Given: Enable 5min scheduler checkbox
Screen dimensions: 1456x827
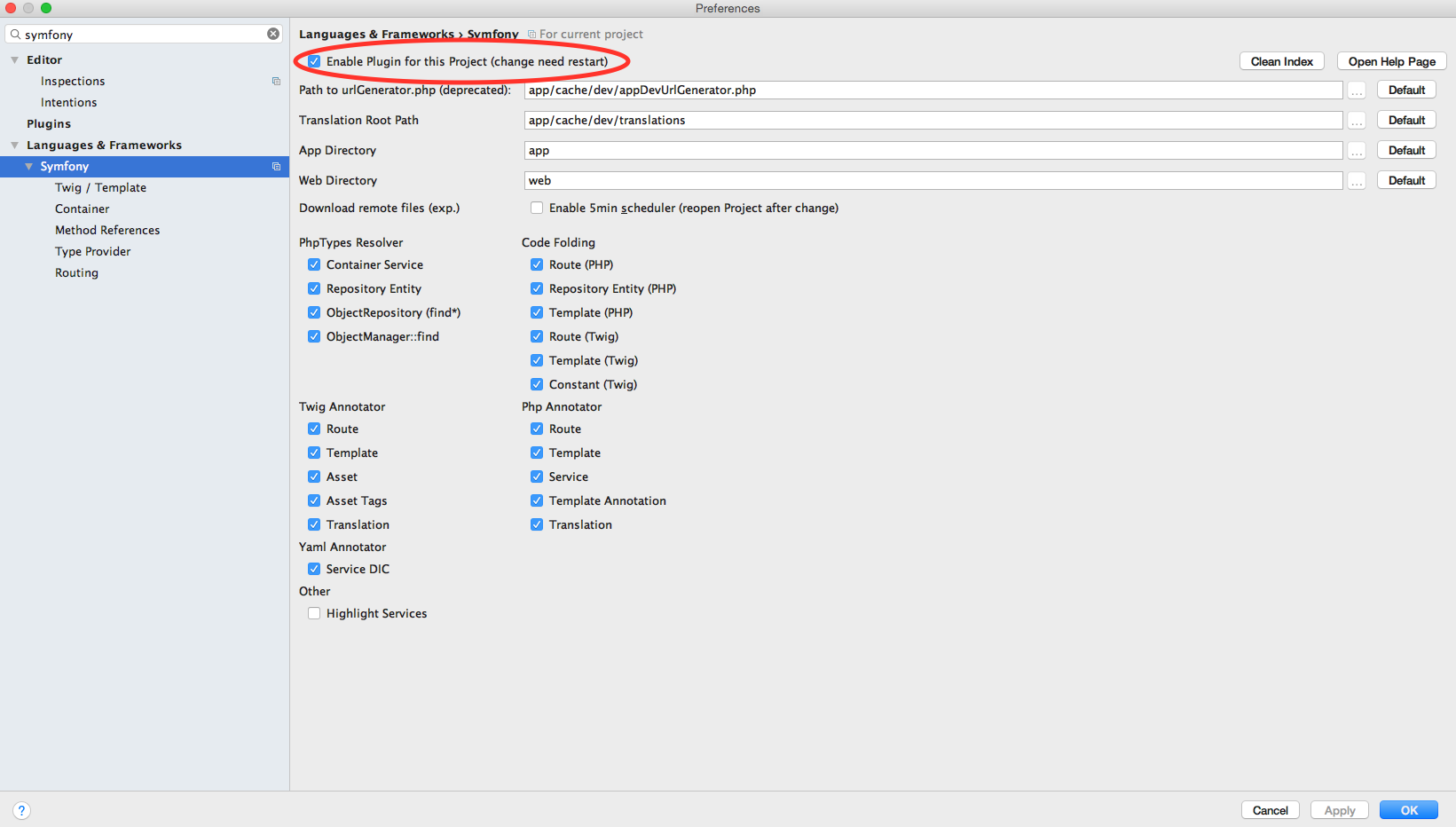Looking at the screenshot, I should (537, 208).
